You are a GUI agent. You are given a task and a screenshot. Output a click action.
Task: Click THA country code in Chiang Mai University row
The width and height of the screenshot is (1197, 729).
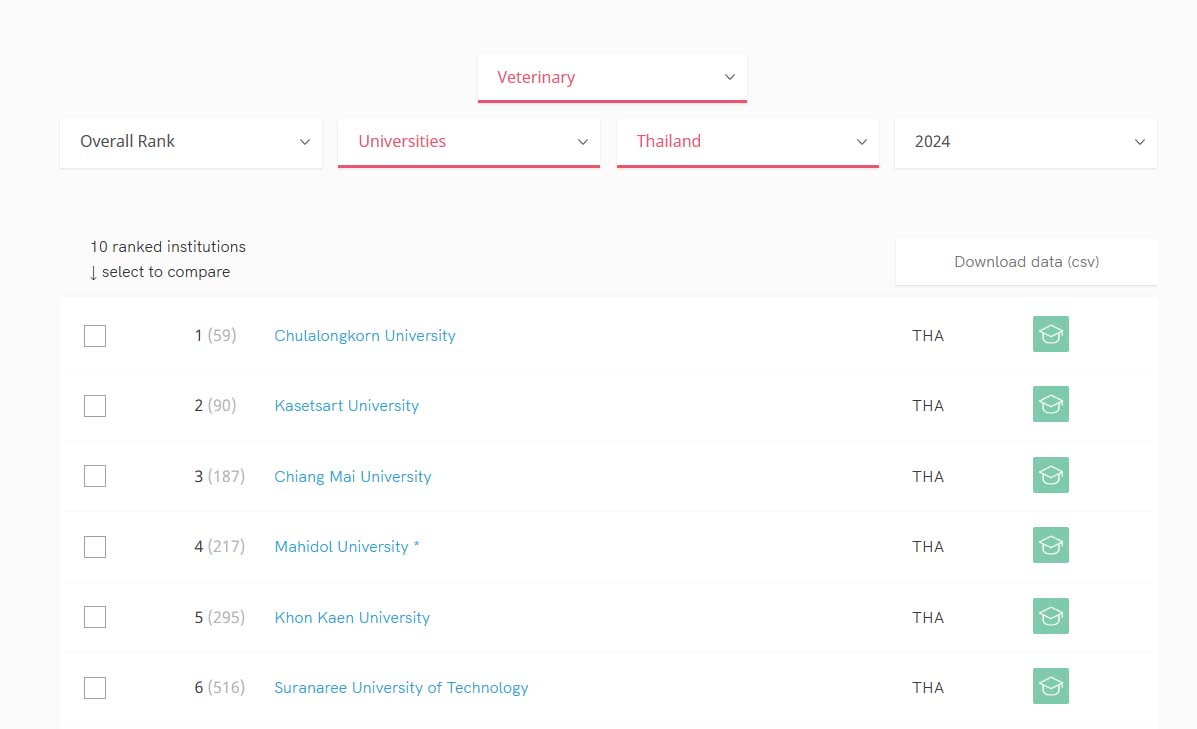928,476
